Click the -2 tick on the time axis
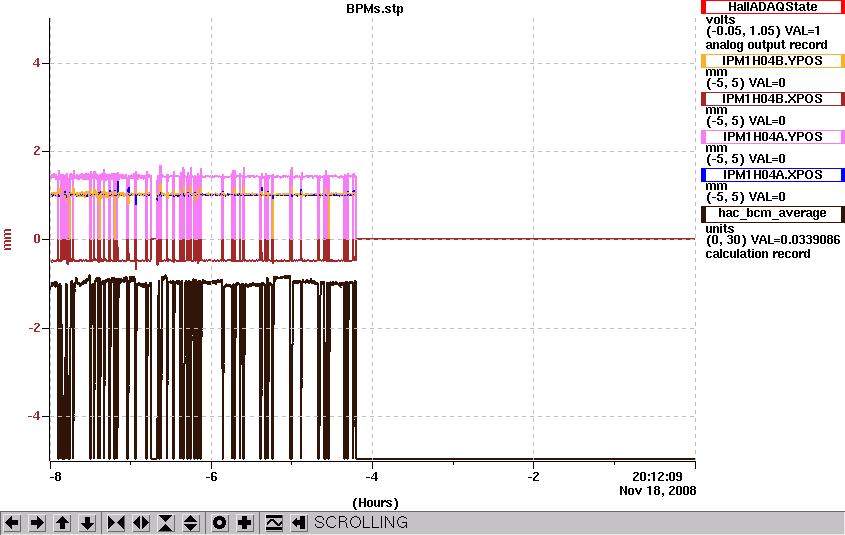Image resolution: width=845 pixels, height=535 pixels. 533,477
